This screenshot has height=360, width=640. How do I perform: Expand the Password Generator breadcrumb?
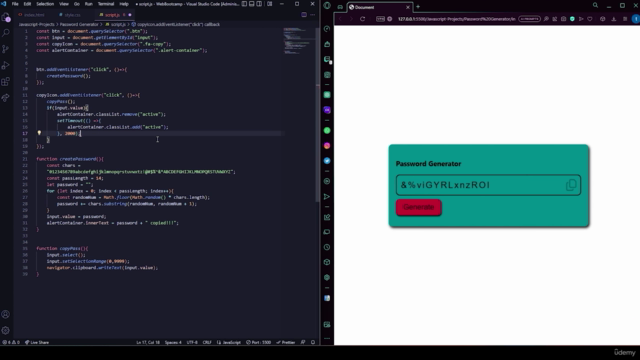(x=79, y=24)
